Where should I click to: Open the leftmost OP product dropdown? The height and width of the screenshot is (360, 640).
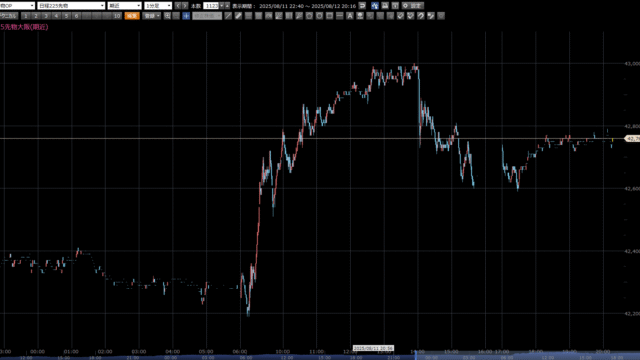17,6
